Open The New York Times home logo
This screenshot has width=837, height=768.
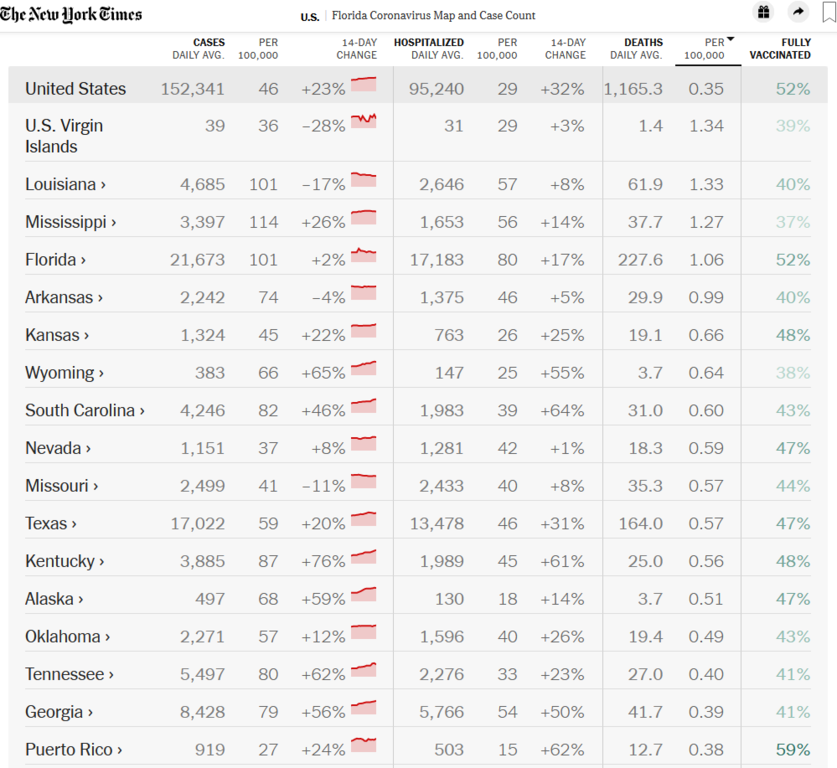tap(71, 14)
